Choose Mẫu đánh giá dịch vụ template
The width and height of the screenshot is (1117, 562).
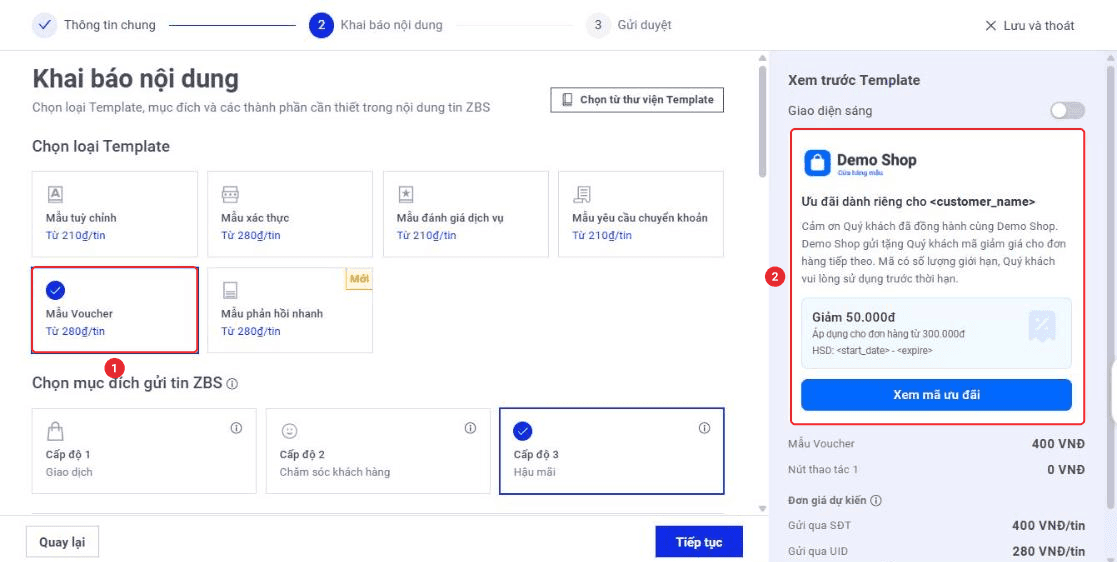click(x=466, y=214)
